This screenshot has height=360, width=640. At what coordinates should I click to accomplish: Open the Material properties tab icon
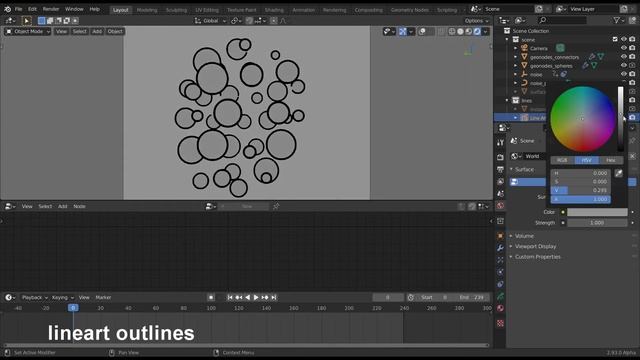(x=500, y=308)
